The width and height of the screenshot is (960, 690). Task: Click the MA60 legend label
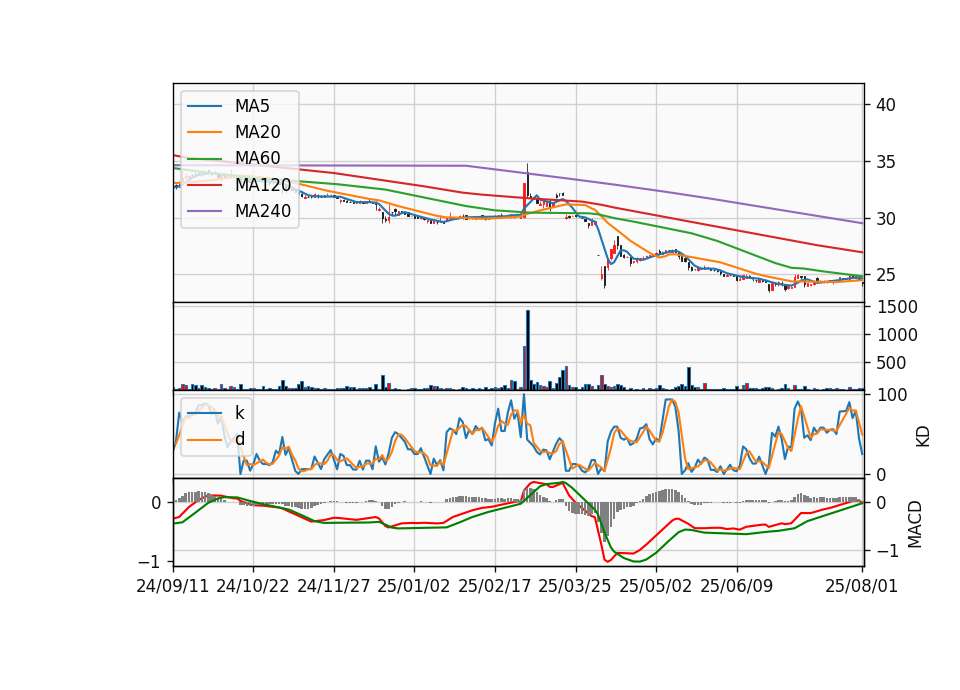coord(257,159)
